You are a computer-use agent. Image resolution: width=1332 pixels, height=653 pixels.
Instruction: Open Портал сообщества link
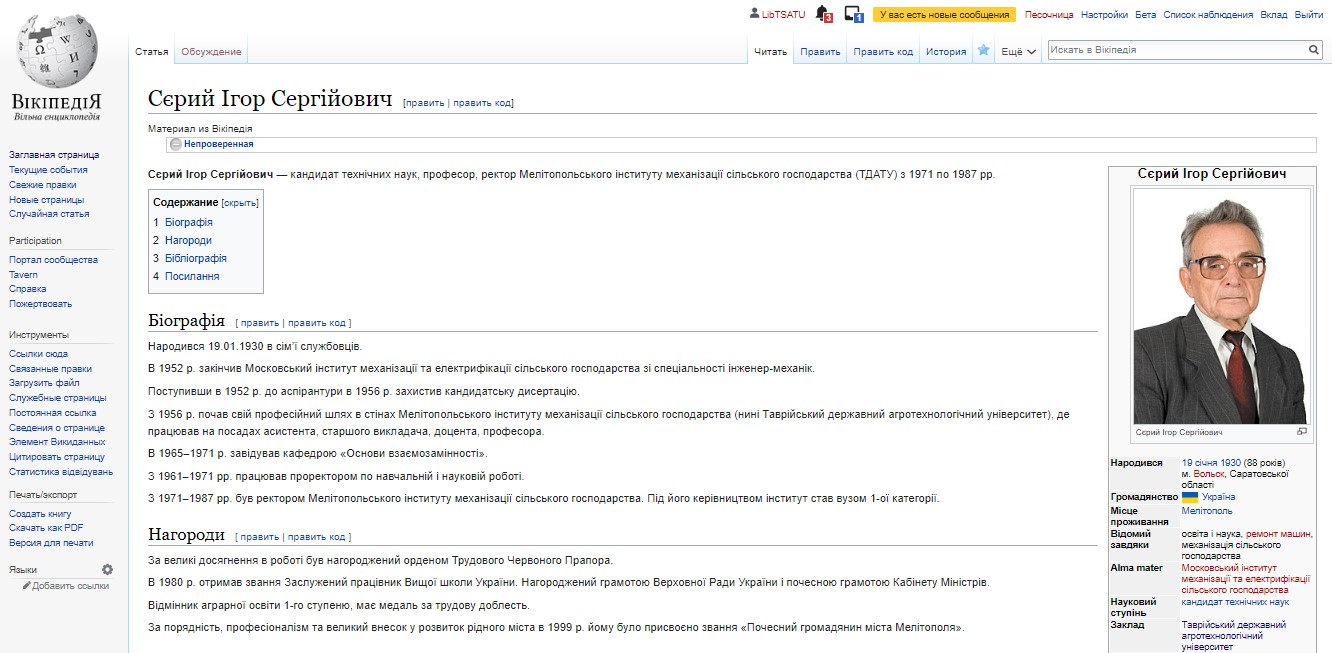53,260
